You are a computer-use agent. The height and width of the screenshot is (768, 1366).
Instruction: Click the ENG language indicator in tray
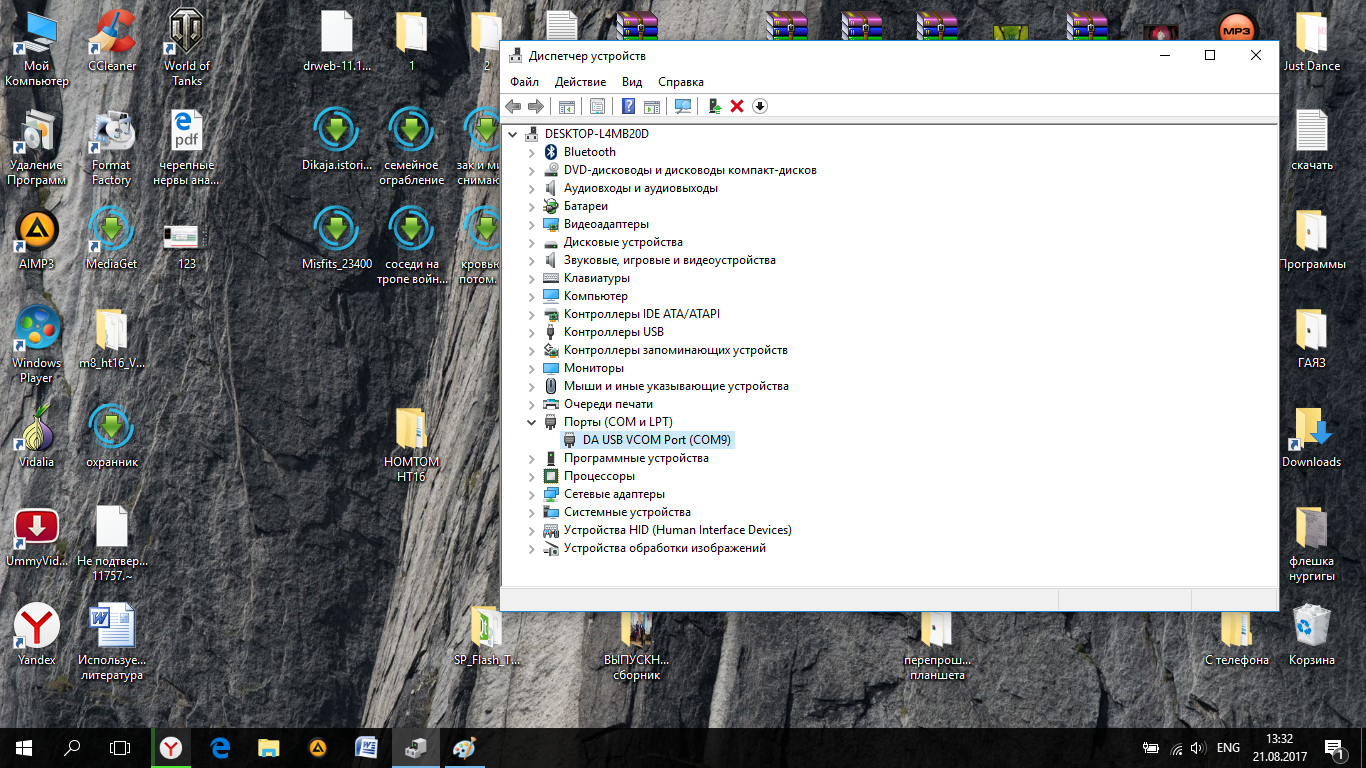click(x=1228, y=748)
